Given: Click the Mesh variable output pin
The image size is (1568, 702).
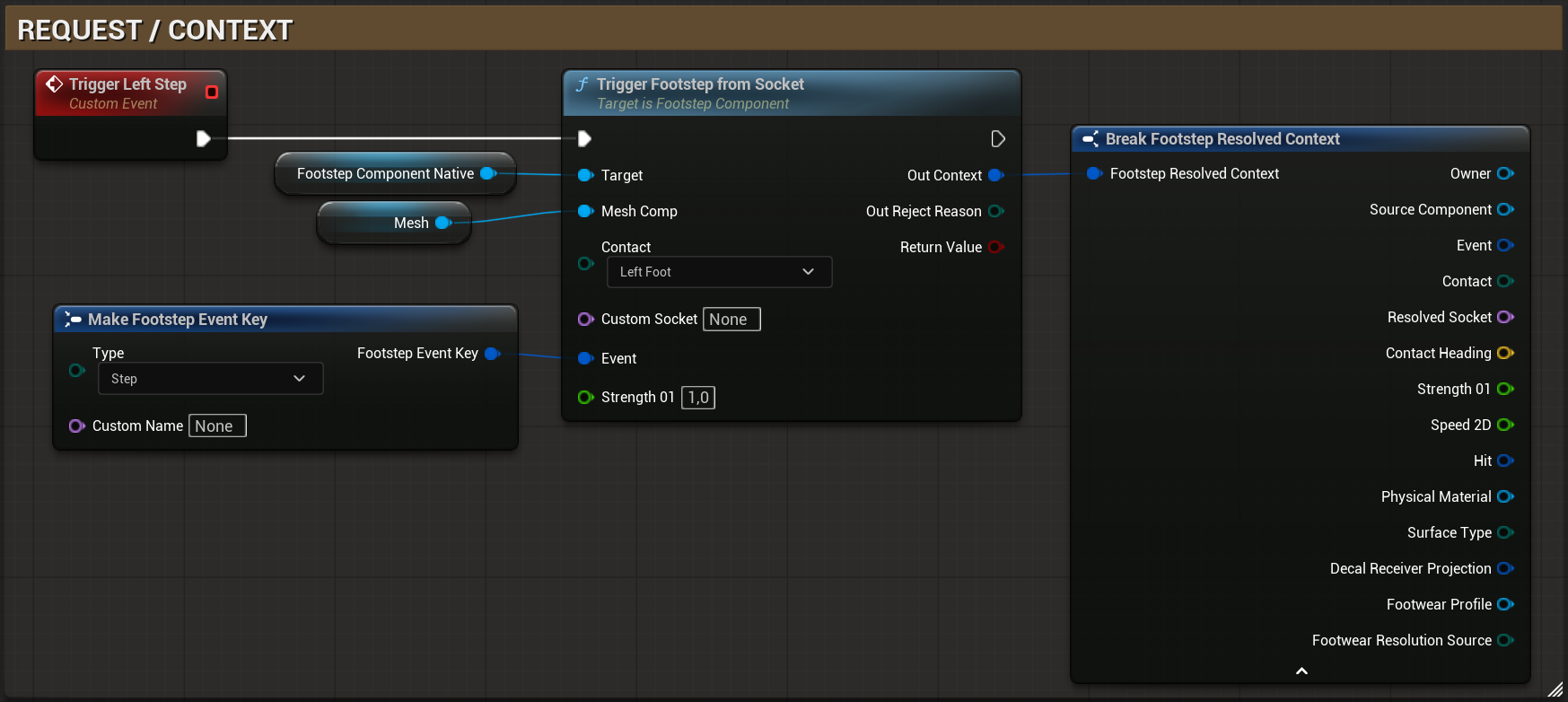Looking at the screenshot, I should pos(443,223).
